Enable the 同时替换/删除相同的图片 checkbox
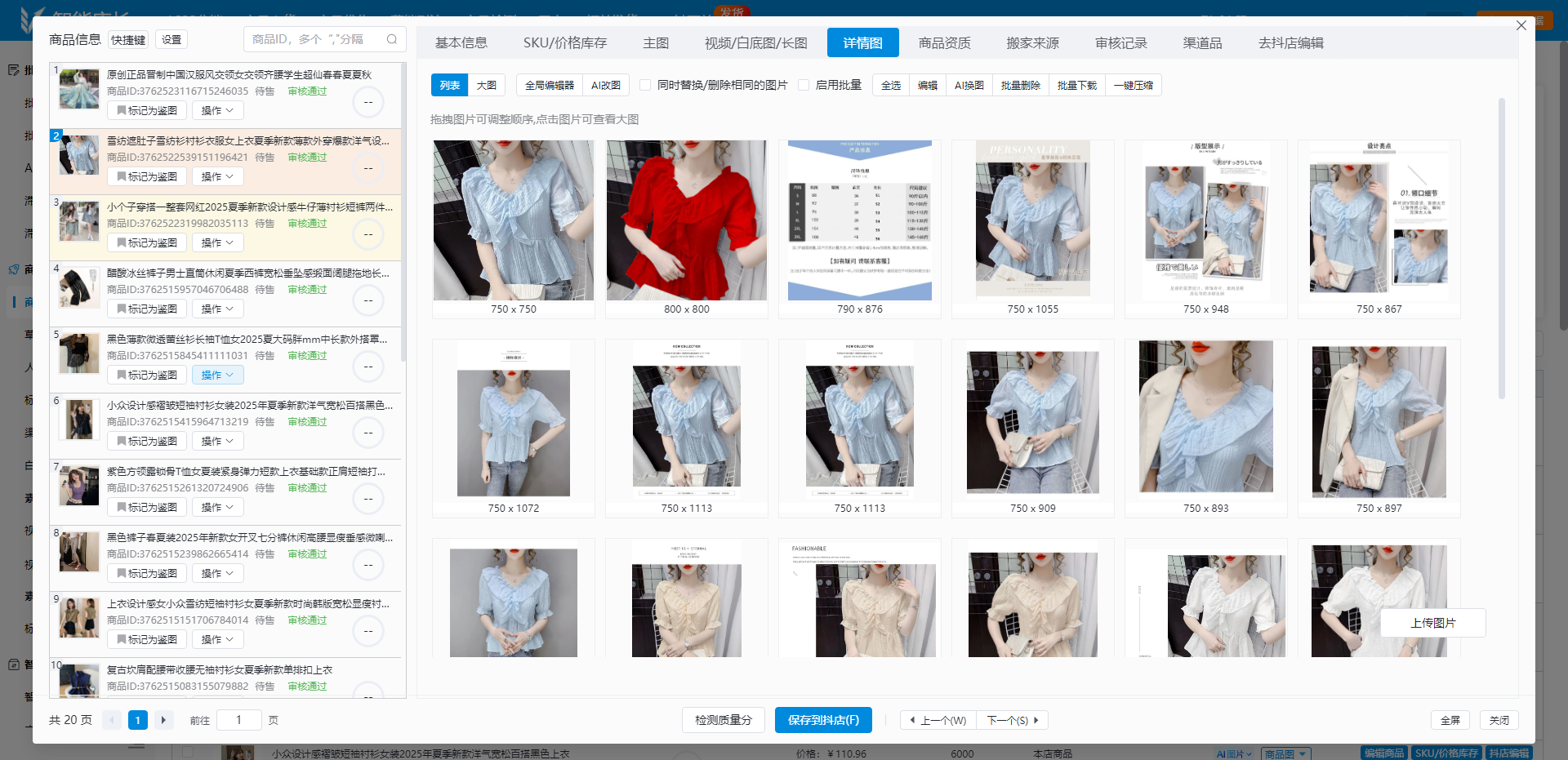The width and height of the screenshot is (1568, 760). click(644, 85)
